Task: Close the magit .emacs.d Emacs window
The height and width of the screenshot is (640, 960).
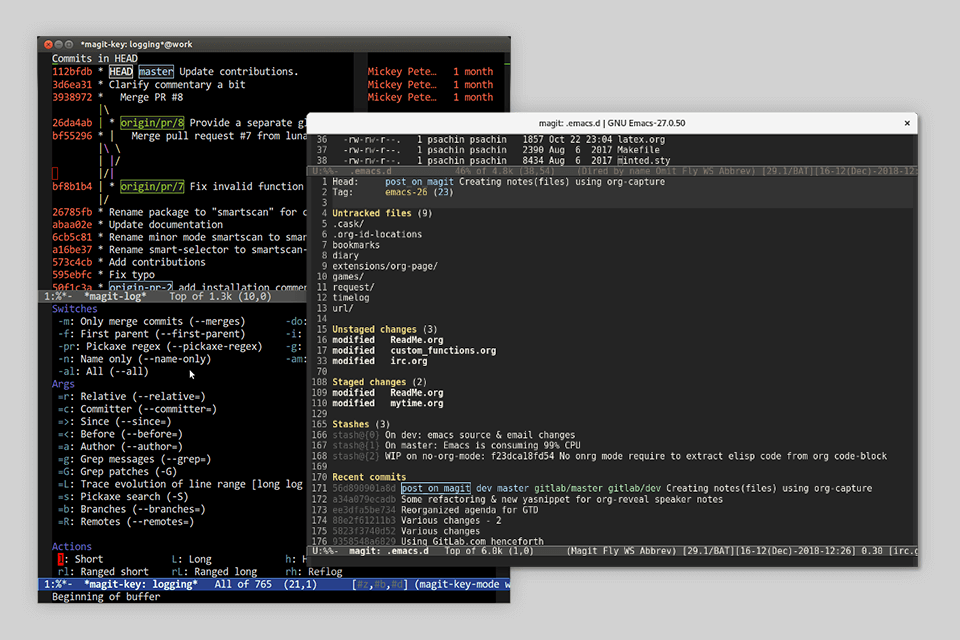Action: (x=907, y=123)
